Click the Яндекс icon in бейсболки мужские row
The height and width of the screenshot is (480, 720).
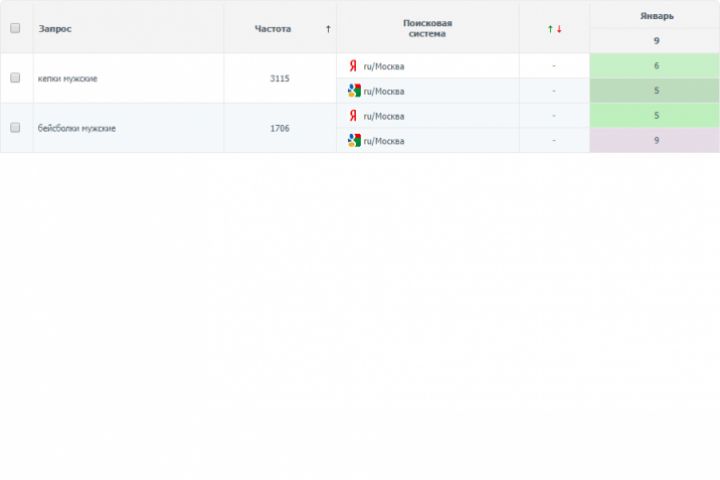[353, 115]
